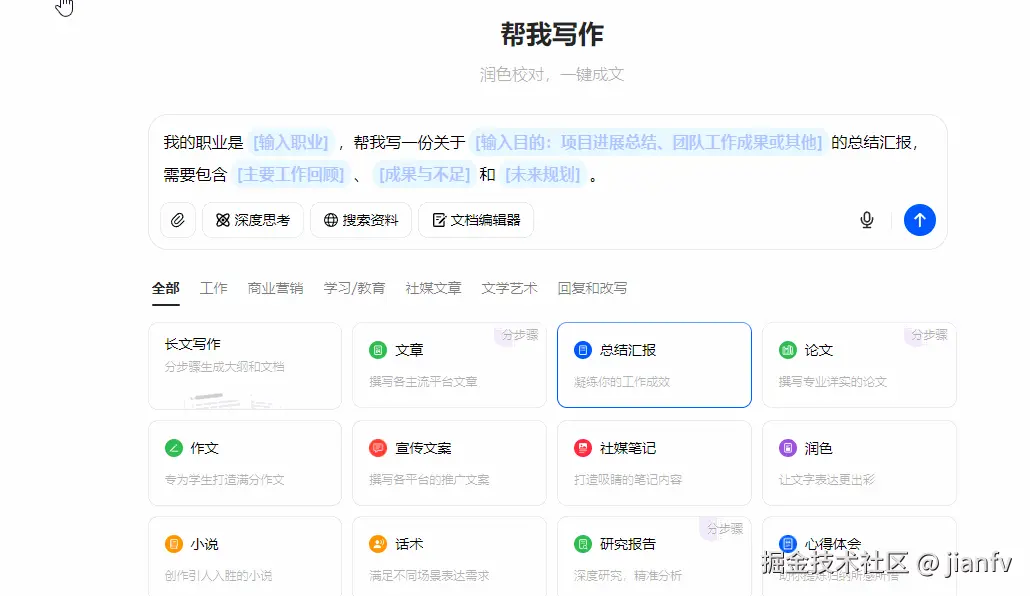Click the 润色校对，一键成文 subtitle text
This screenshot has width=1030, height=596.
pyautogui.click(x=552, y=74)
